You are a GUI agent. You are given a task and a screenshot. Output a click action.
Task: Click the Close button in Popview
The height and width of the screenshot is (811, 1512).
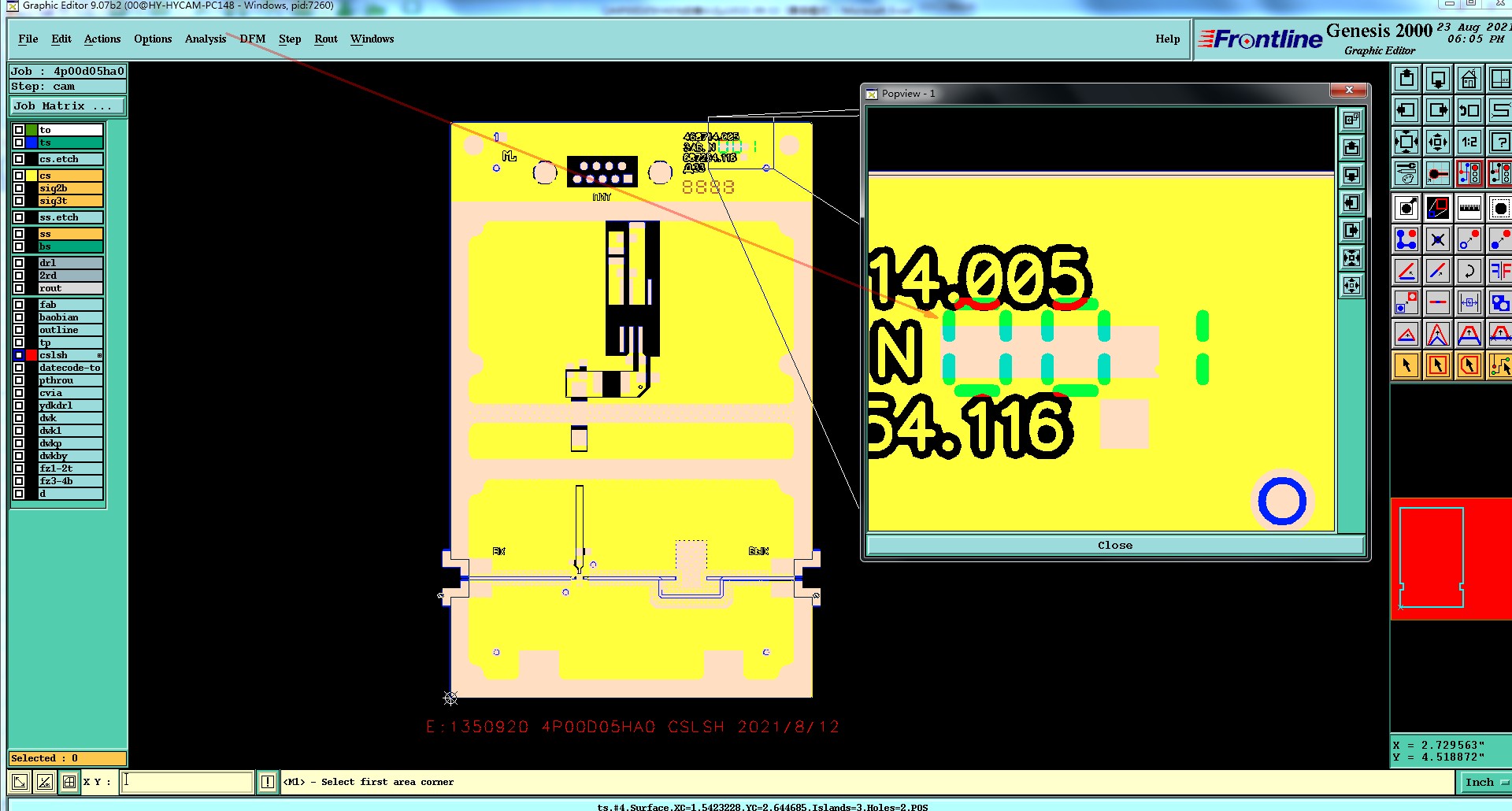[1115, 545]
